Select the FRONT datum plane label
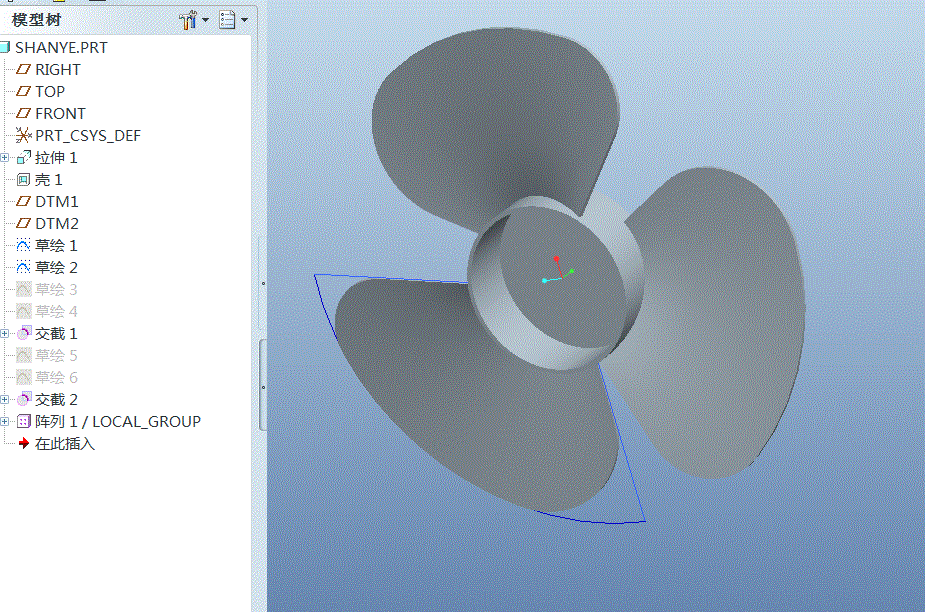Image resolution: width=925 pixels, height=612 pixels. click(60, 113)
